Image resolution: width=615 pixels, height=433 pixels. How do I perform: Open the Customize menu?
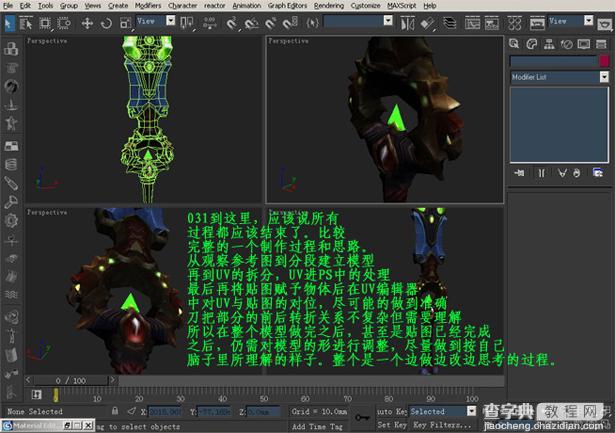pos(366,5)
